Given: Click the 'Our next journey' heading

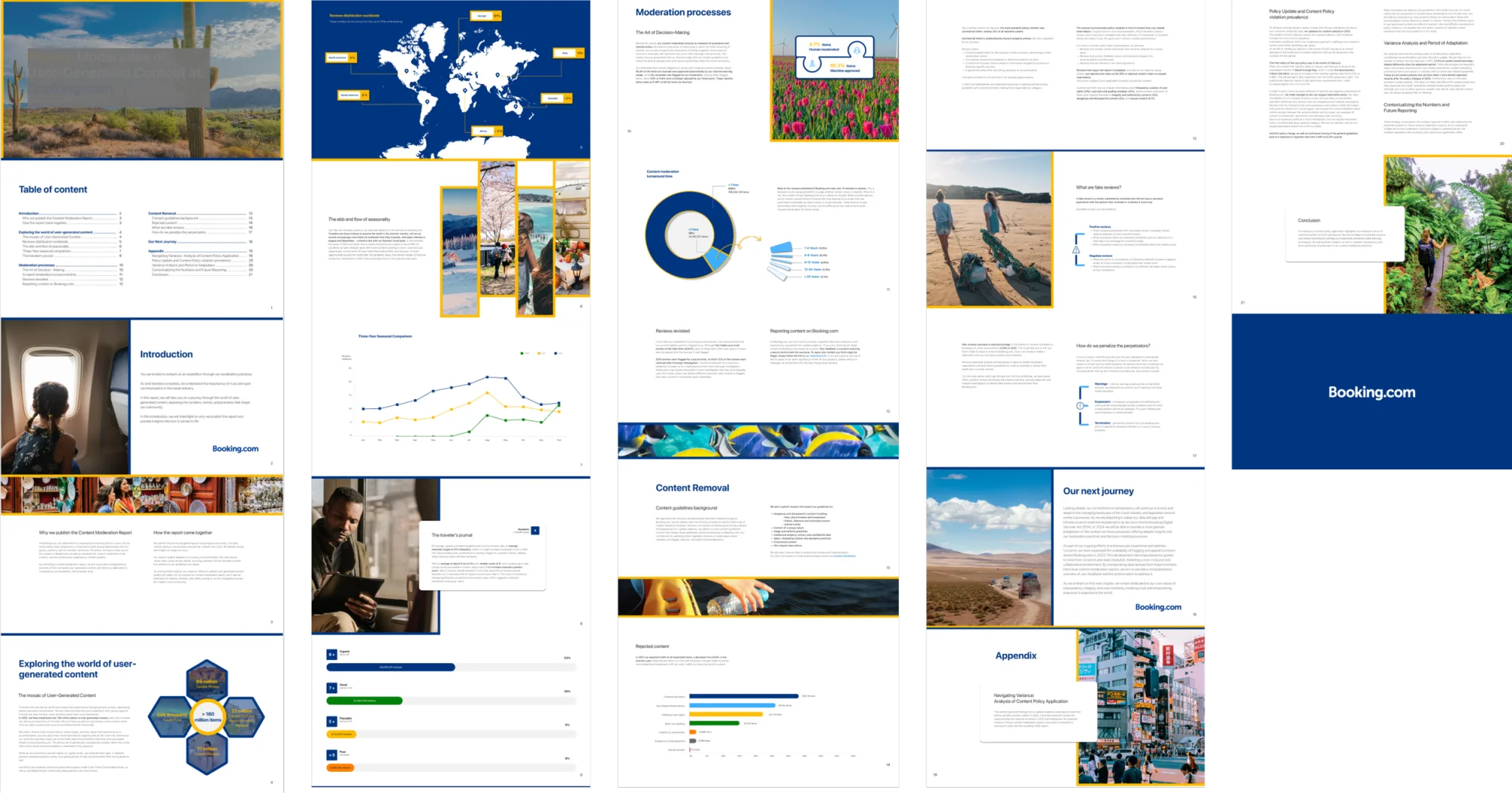Looking at the screenshot, I should (1098, 491).
